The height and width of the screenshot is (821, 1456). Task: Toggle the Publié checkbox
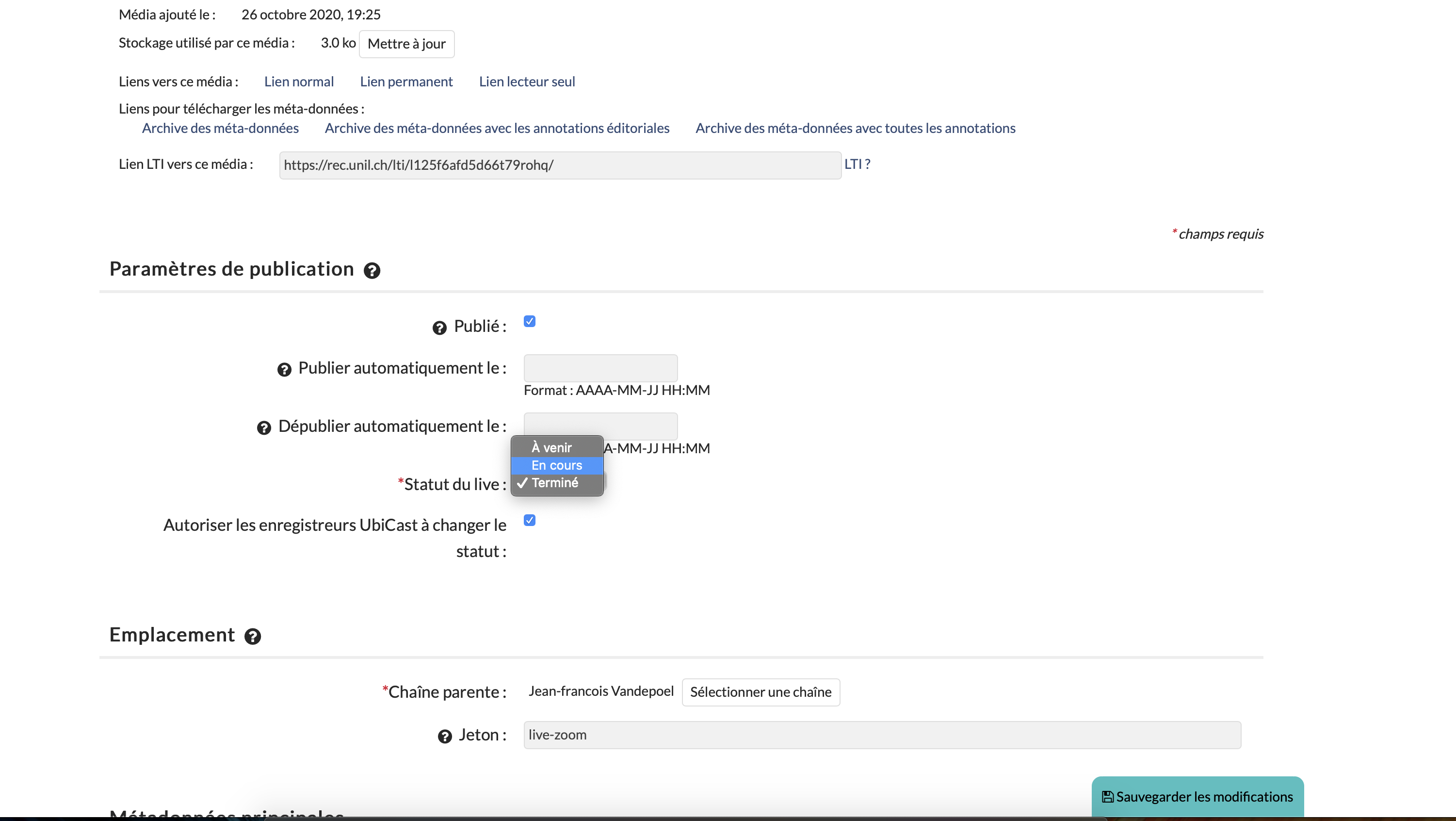coord(529,322)
